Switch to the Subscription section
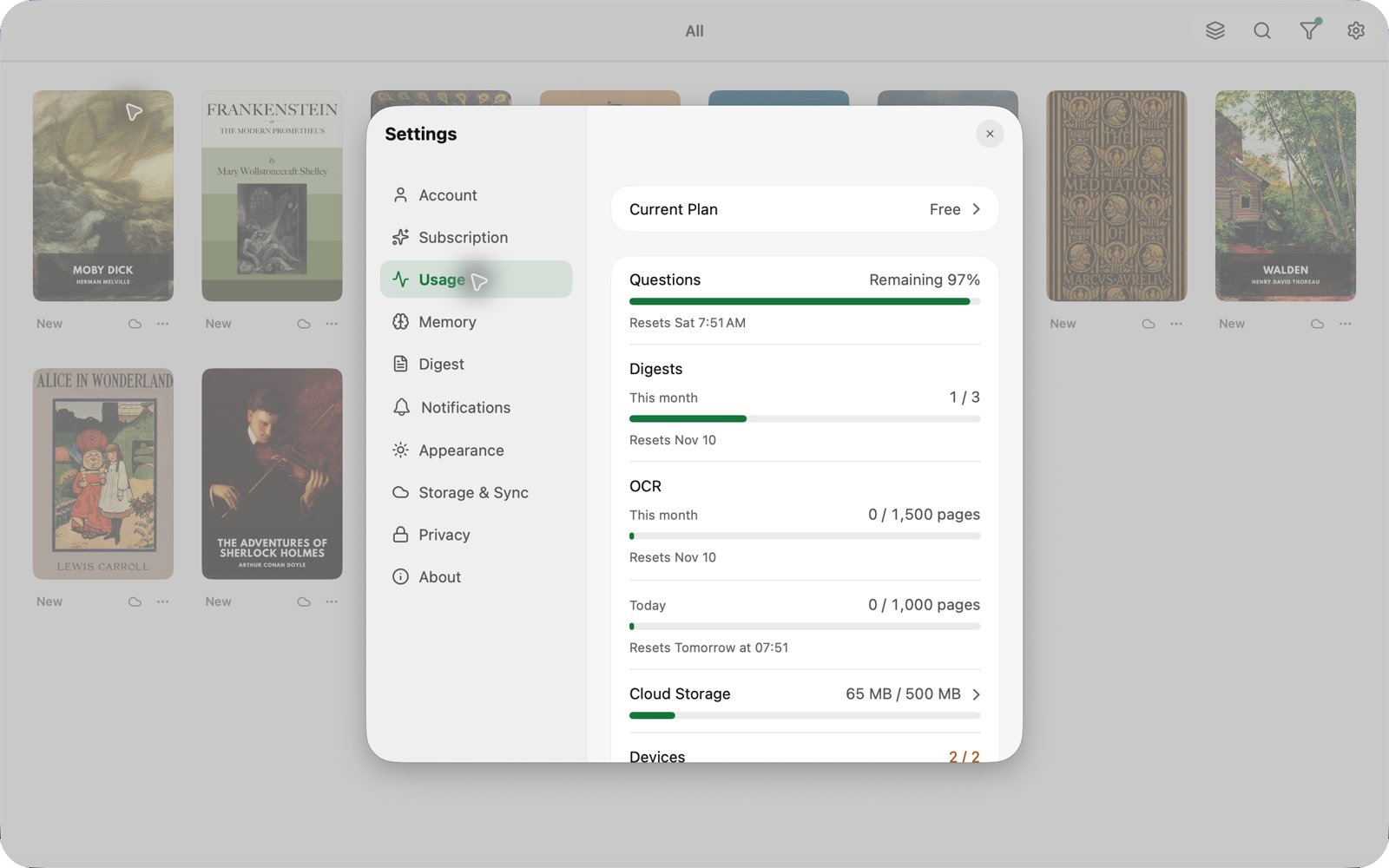The image size is (1389, 868). coord(476,238)
